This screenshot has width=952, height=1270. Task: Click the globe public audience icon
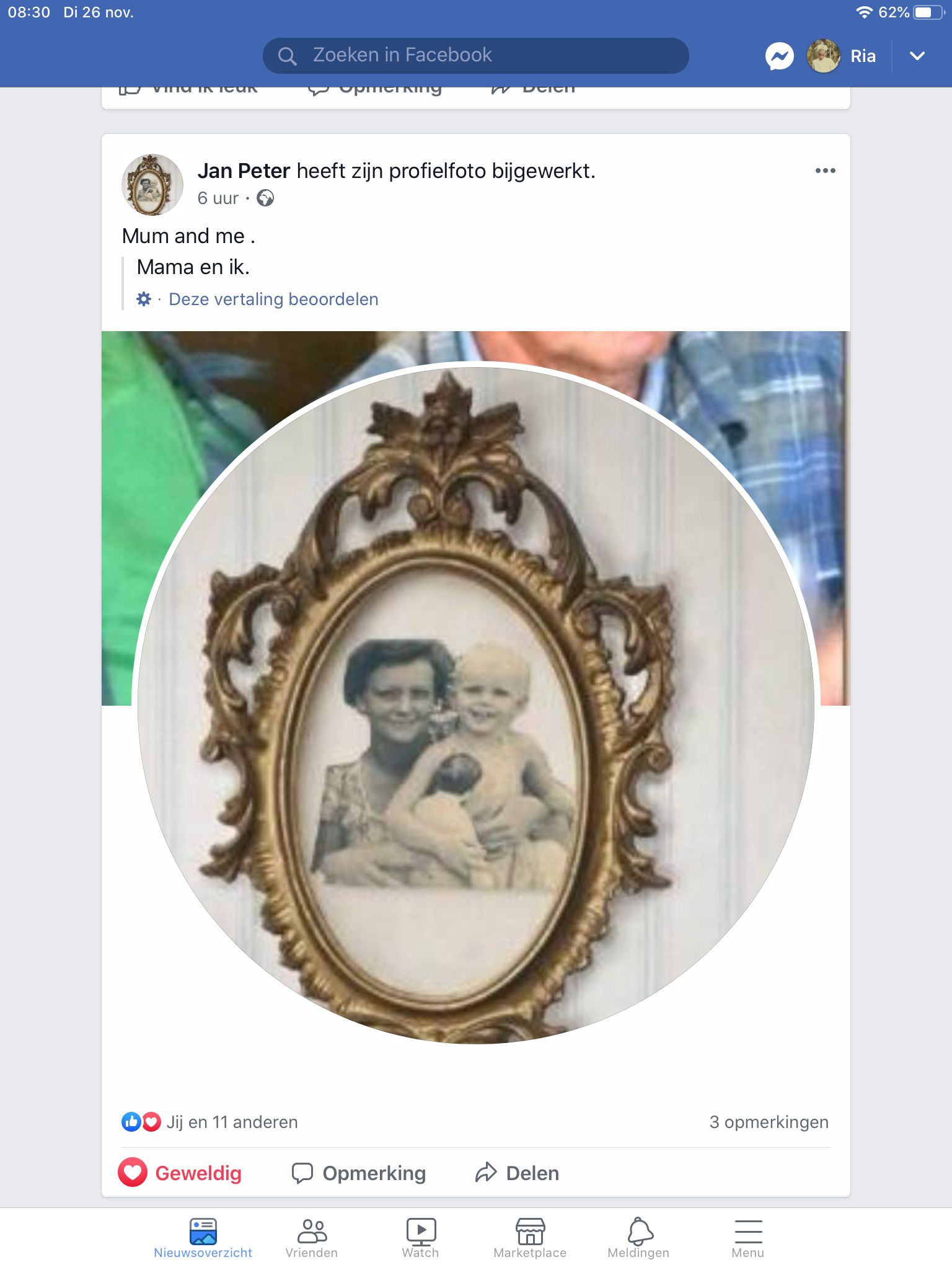(x=265, y=198)
